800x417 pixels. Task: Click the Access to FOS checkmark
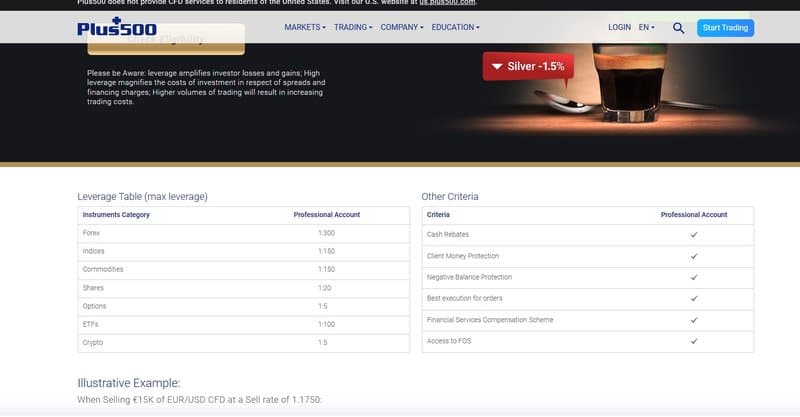point(693,341)
